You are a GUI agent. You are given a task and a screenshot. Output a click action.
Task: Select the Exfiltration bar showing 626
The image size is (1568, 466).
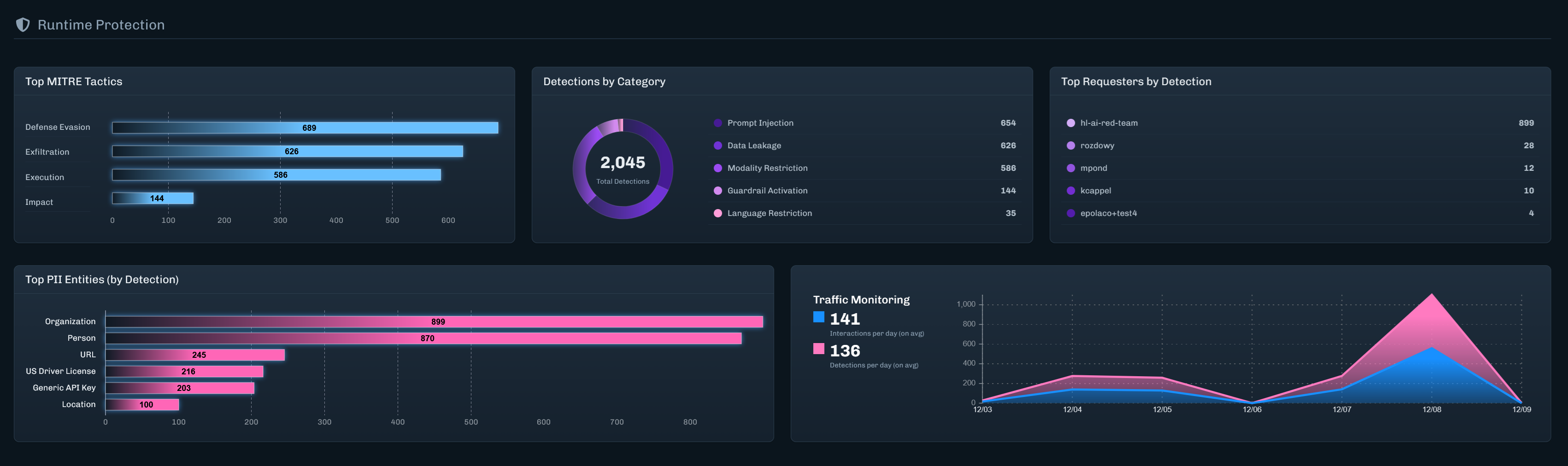(288, 151)
